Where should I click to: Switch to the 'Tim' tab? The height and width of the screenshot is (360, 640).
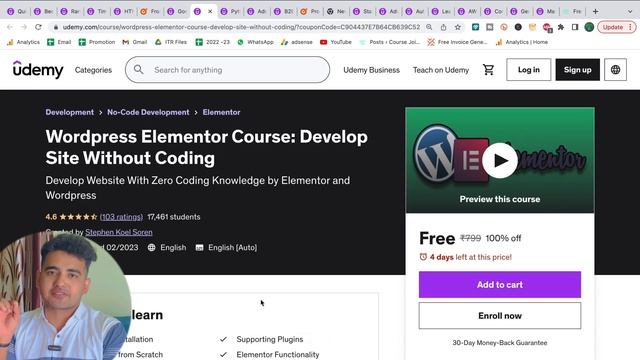coord(97,11)
